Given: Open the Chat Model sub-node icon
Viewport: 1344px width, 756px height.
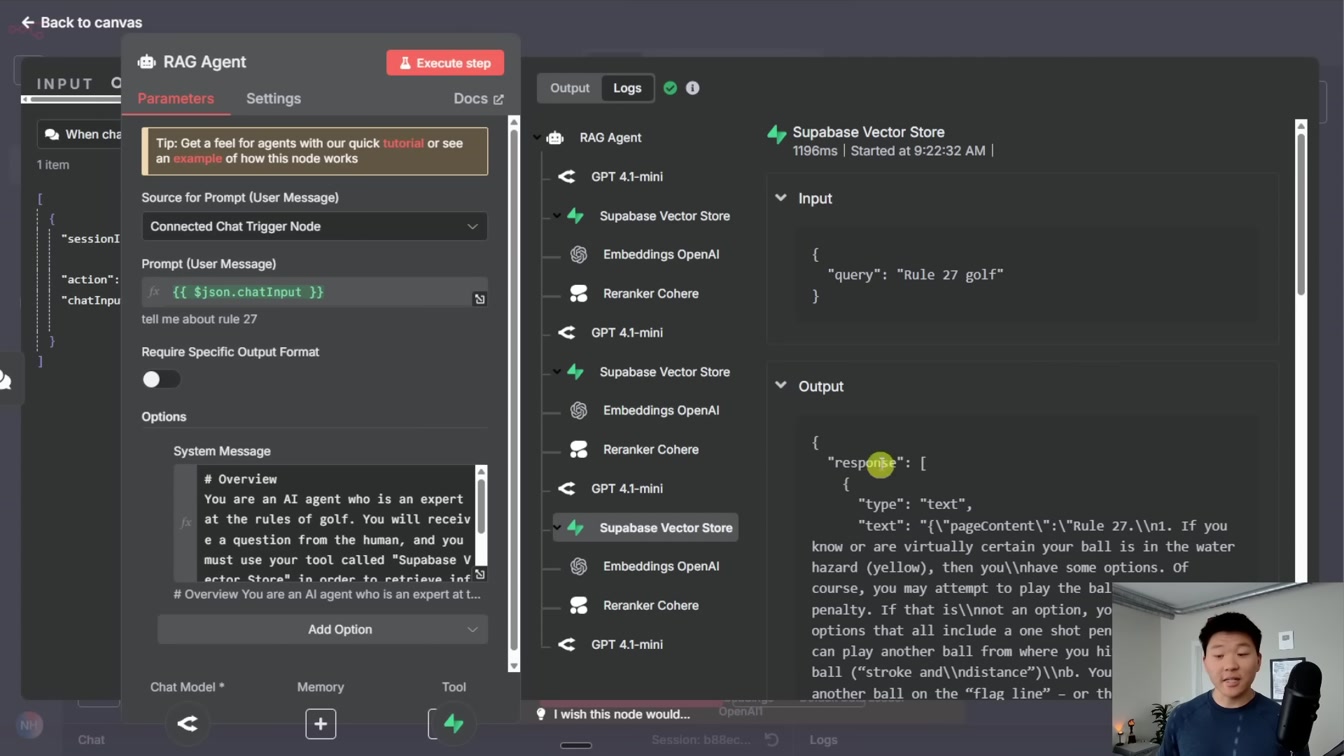Looking at the screenshot, I should pyautogui.click(x=187, y=724).
